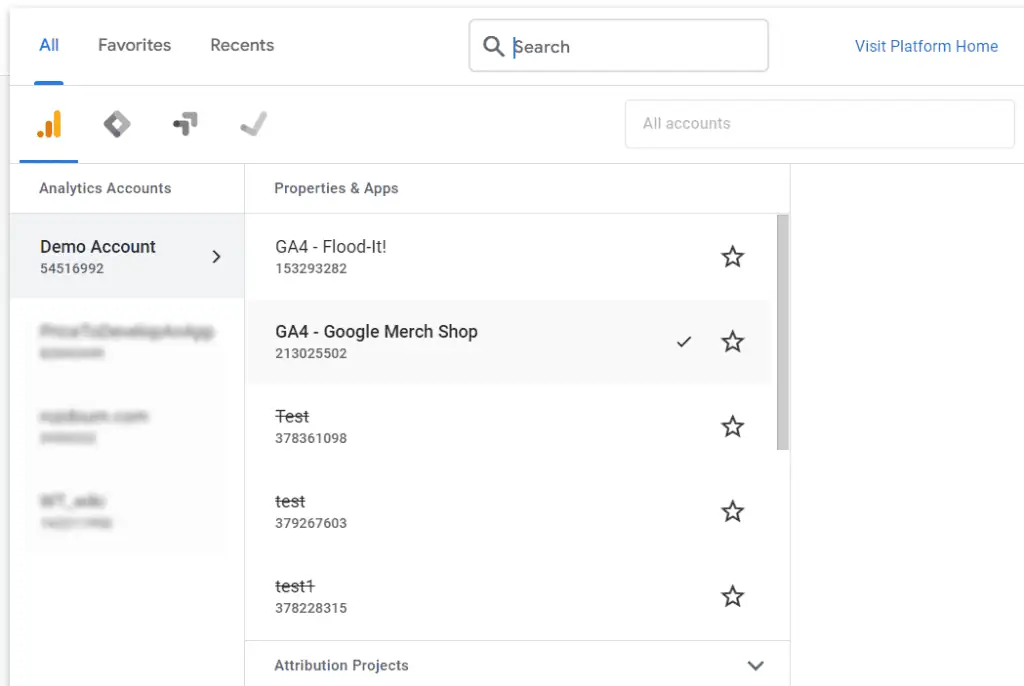Open the Google Optimize product icon
This screenshot has height=686, width=1024.
[x=185, y=124]
